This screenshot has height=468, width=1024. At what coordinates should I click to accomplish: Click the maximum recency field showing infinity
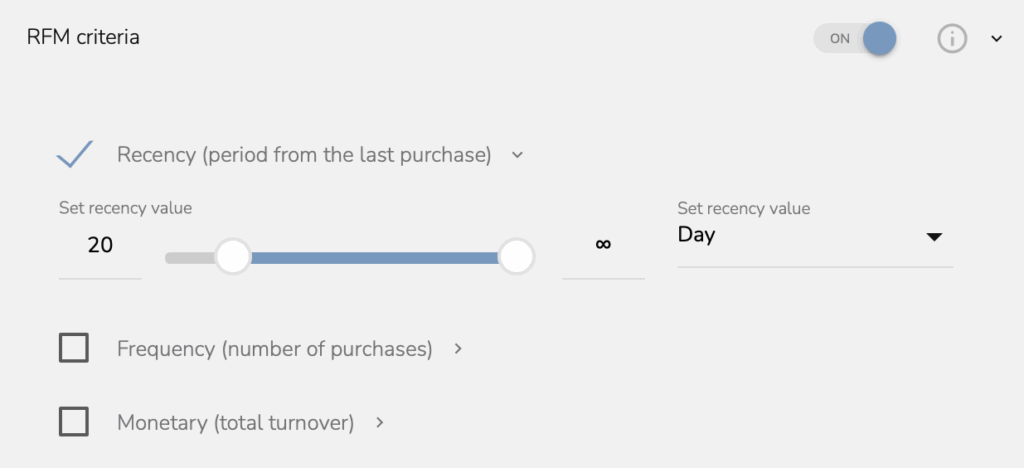pos(603,245)
